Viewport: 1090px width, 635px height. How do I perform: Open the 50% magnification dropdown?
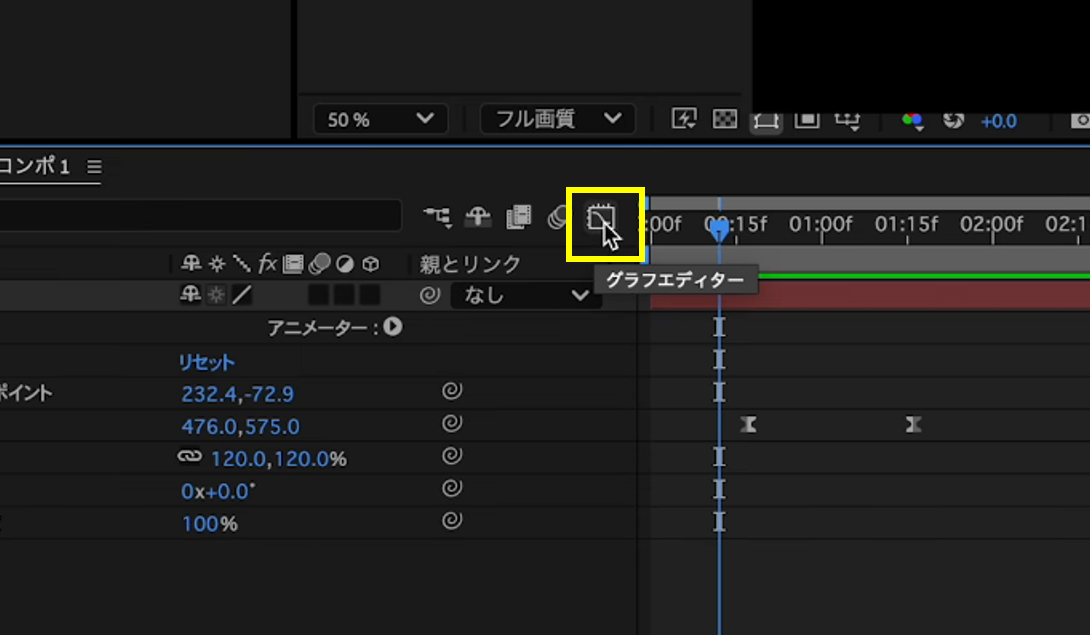coord(379,118)
